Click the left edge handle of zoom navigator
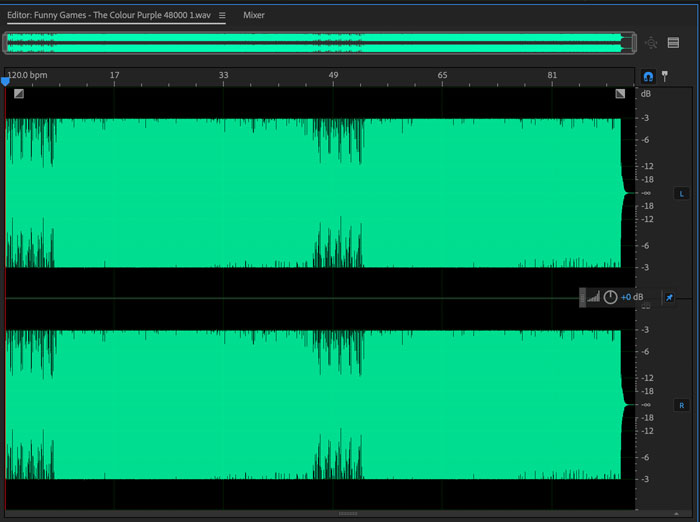700x522 pixels. (5, 43)
